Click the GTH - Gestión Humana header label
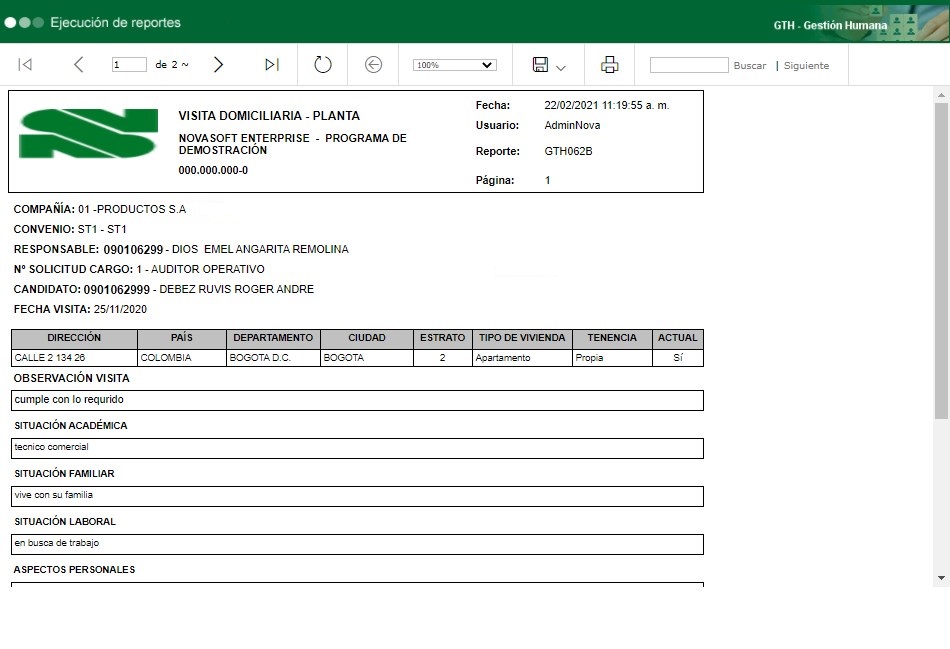The image size is (950, 649). point(830,25)
